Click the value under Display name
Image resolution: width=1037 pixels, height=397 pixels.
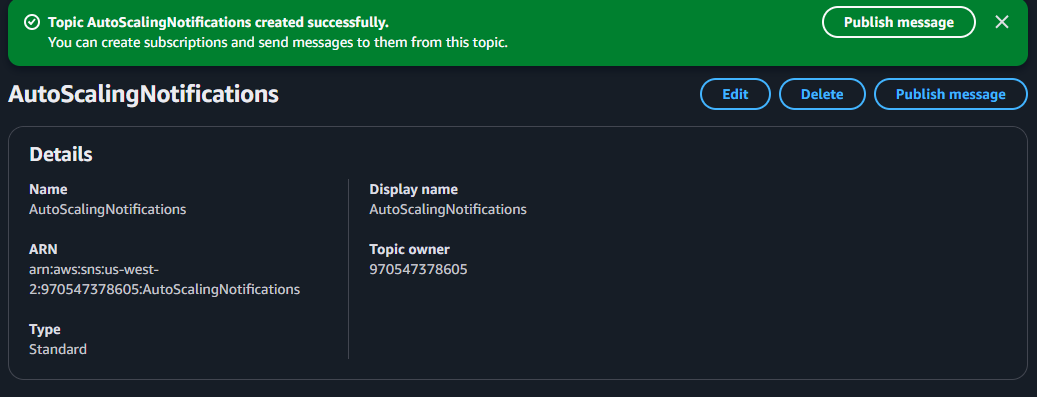tap(448, 210)
